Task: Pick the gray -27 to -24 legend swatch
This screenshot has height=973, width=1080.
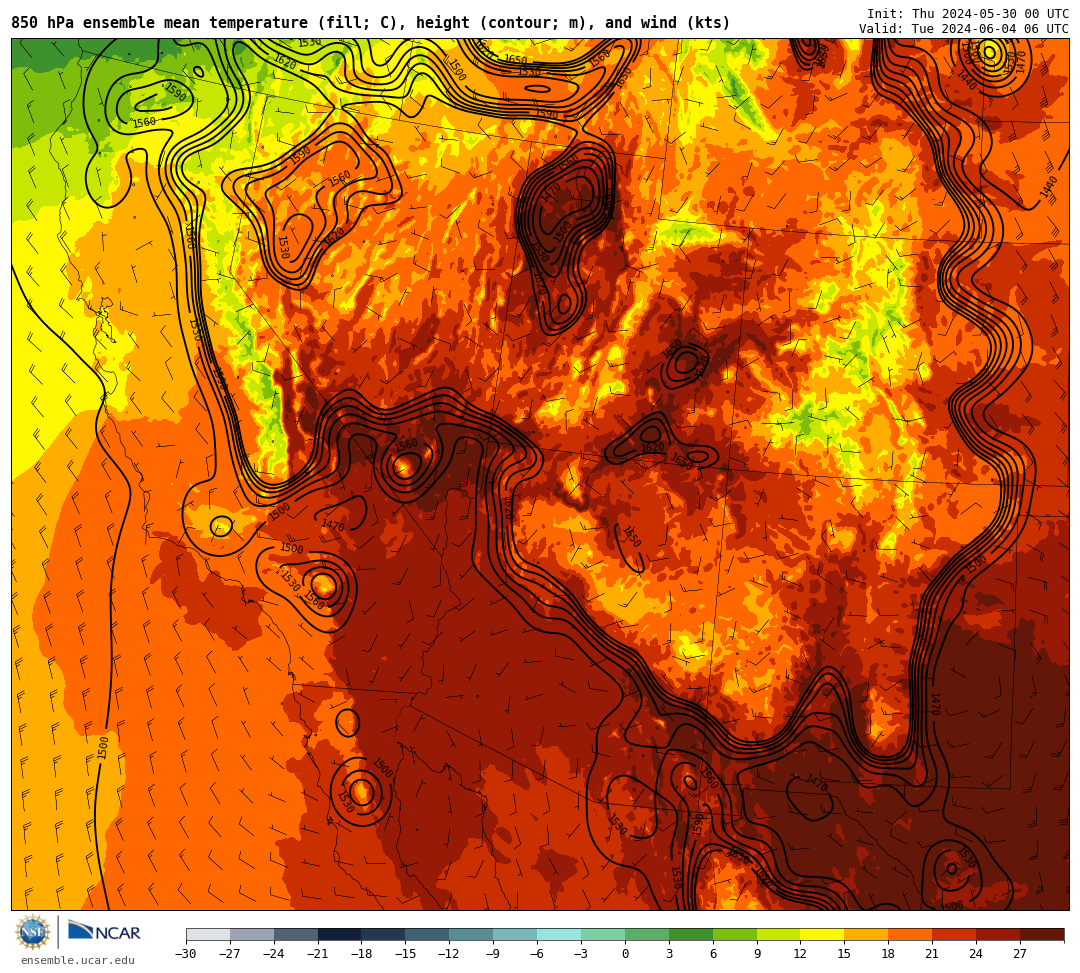Action: pyautogui.click(x=252, y=934)
